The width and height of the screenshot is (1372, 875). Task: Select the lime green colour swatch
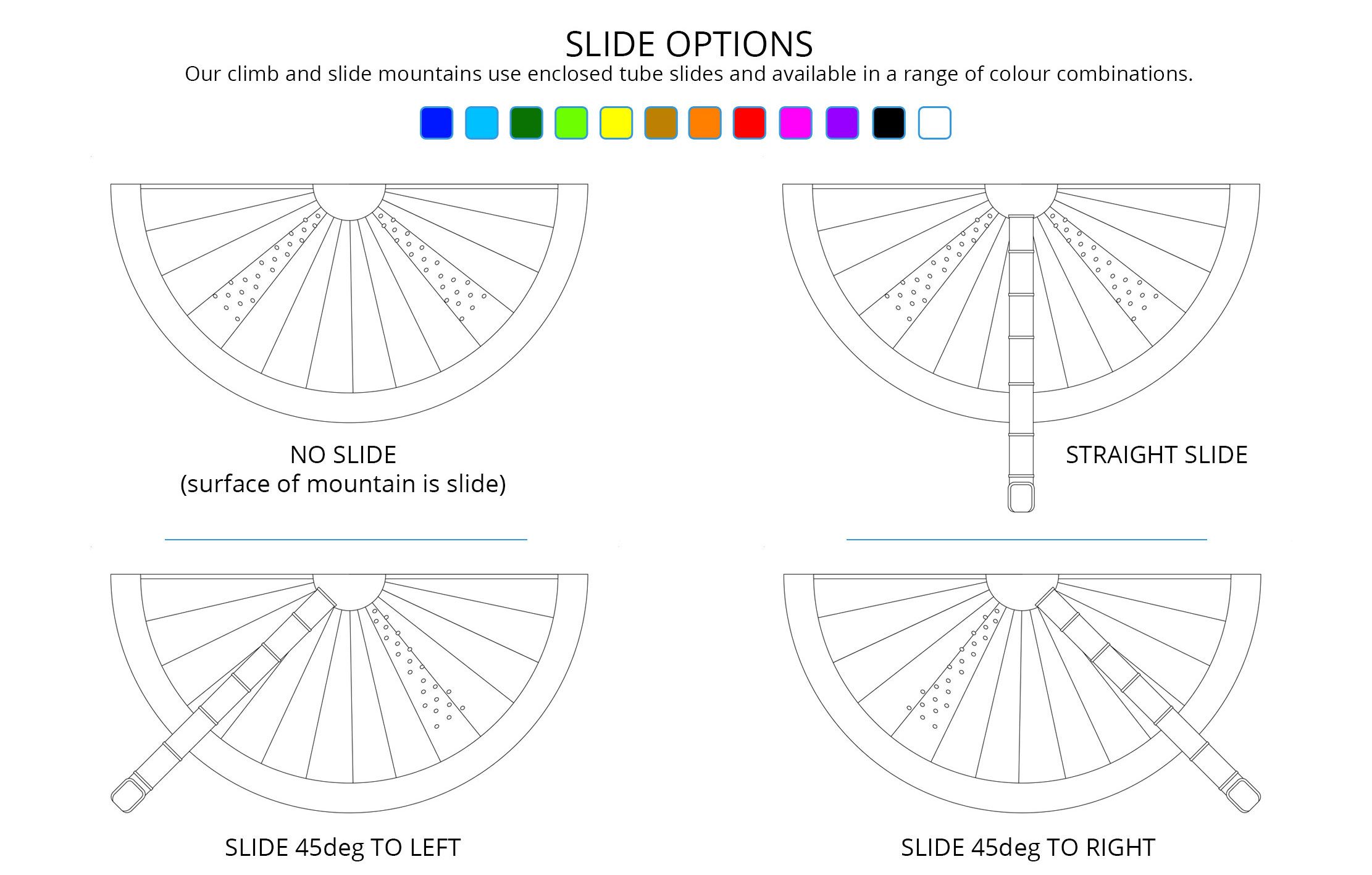click(x=571, y=123)
